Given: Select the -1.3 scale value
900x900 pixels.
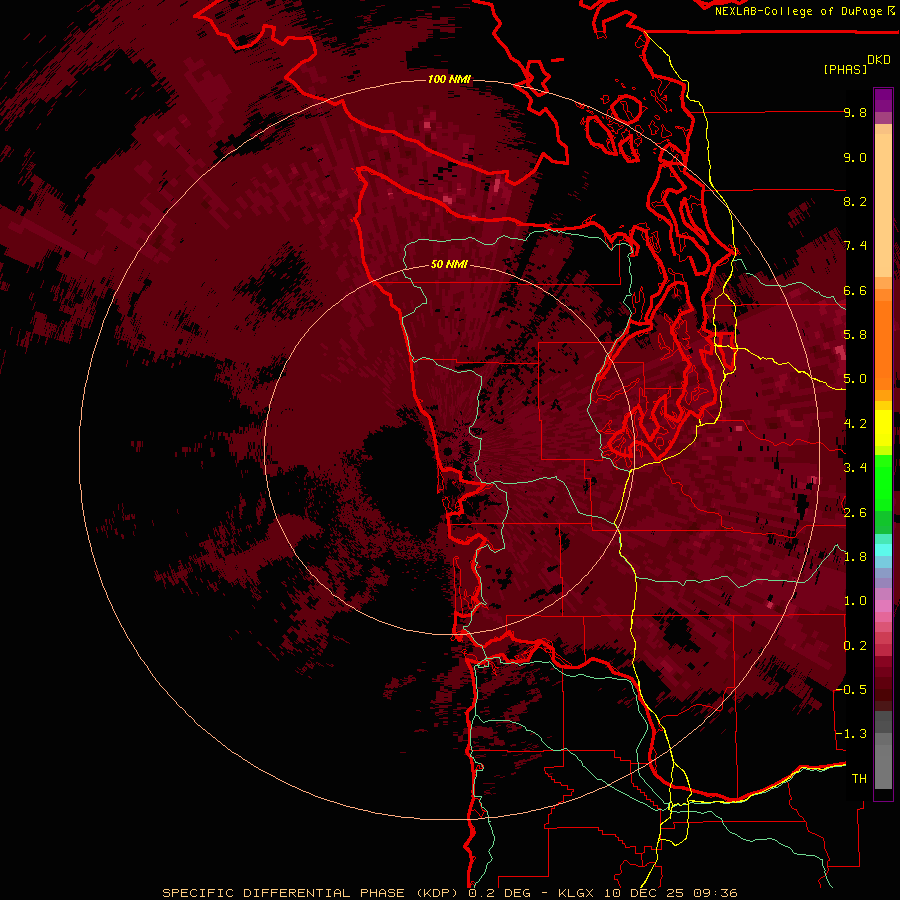Looking at the screenshot, I should (851, 734).
